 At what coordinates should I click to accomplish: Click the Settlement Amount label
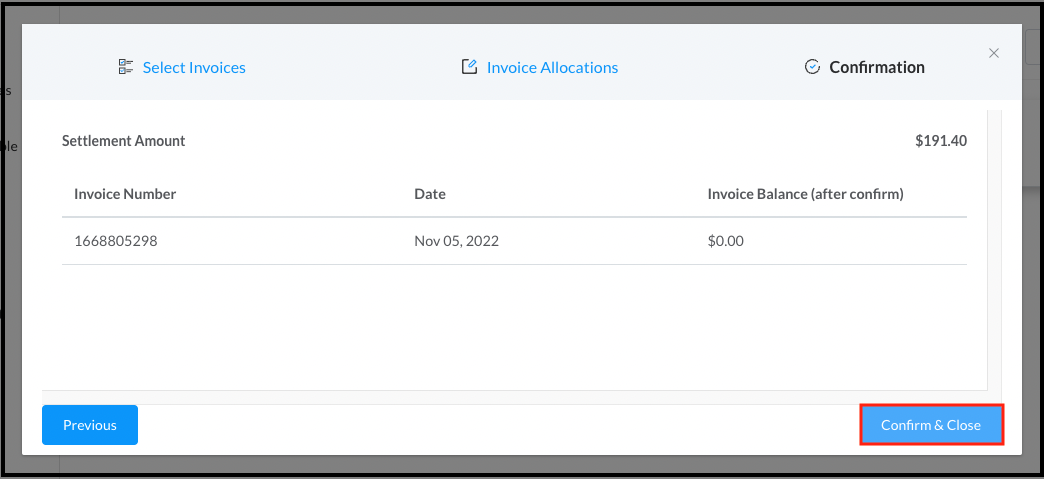point(124,141)
